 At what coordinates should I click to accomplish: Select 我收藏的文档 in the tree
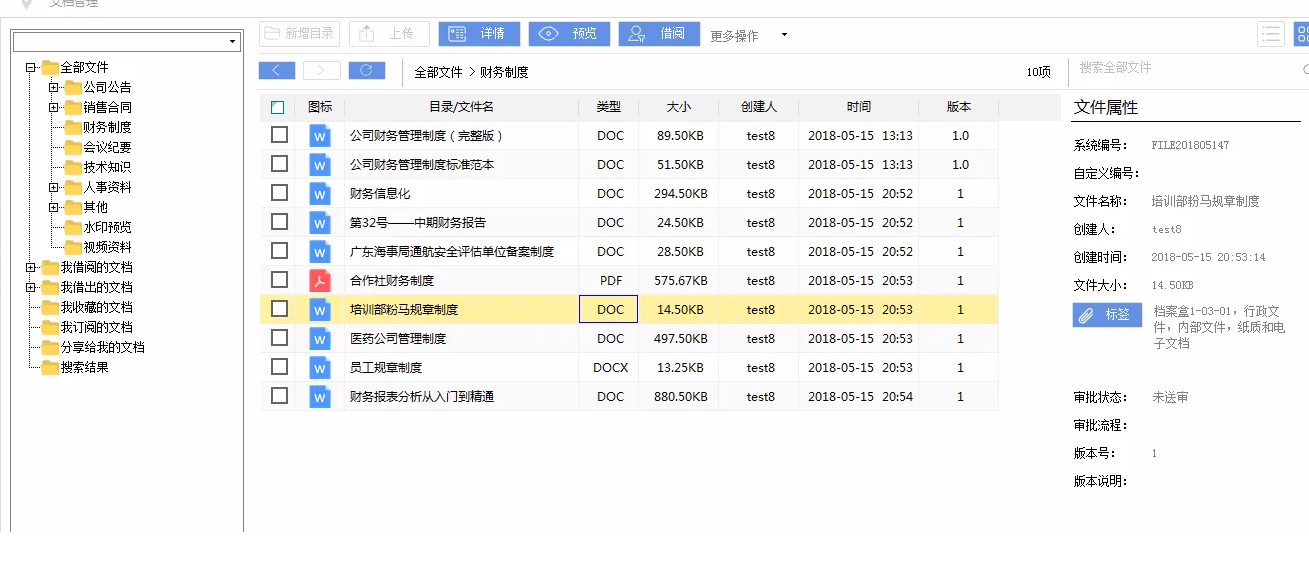coord(96,307)
